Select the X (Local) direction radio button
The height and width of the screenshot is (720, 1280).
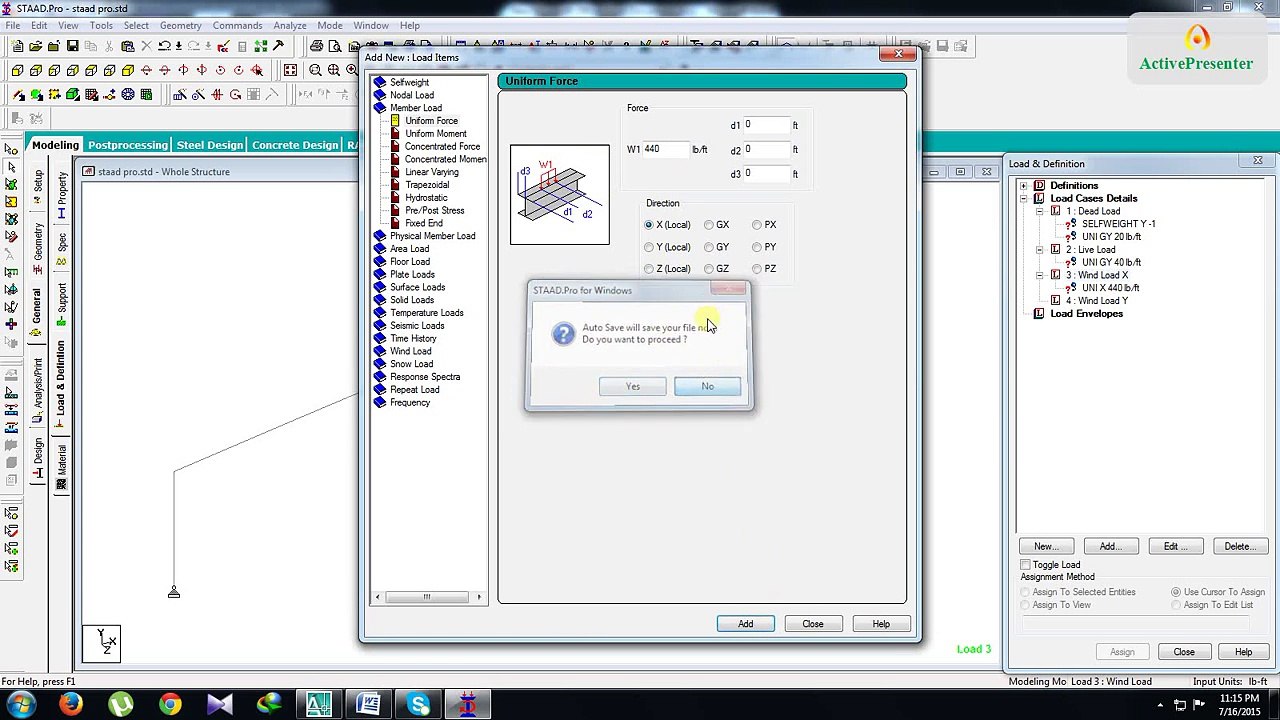coord(649,225)
